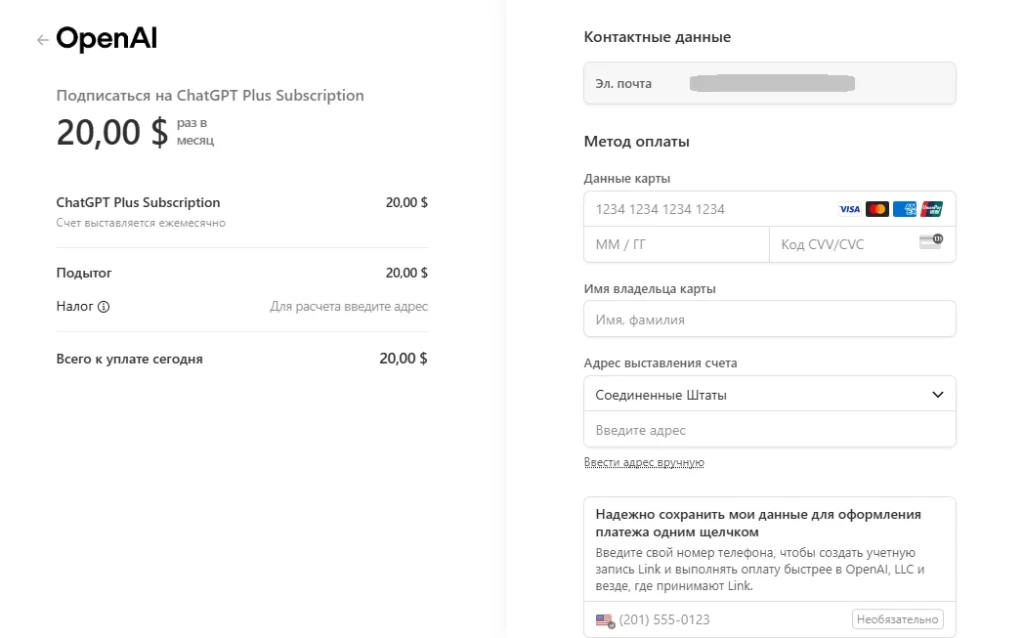Screen dimensions: 1024x638
Task: Click the Имя владельца карты label
Action: tap(650, 289)
